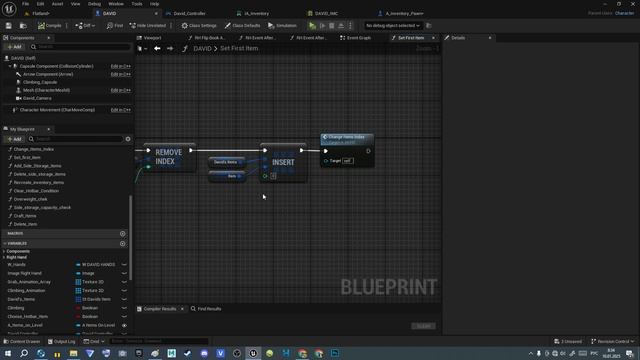The image size is (640, 360).
Task: Open the Output Log in status bar
Action: (x=62, y=341)
